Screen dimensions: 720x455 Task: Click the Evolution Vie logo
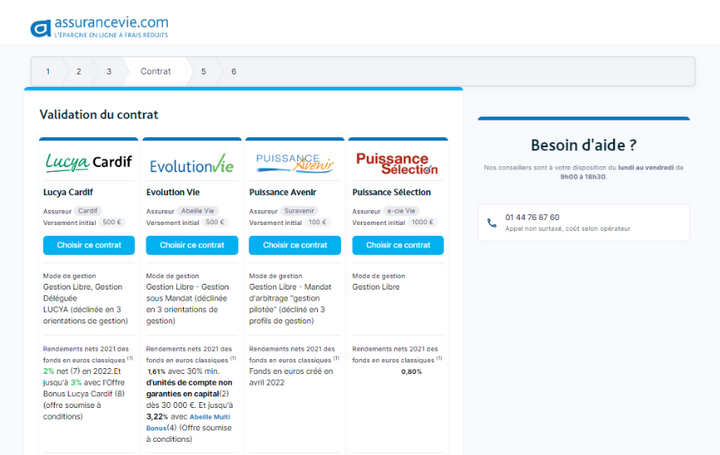[x=191, y=164]
